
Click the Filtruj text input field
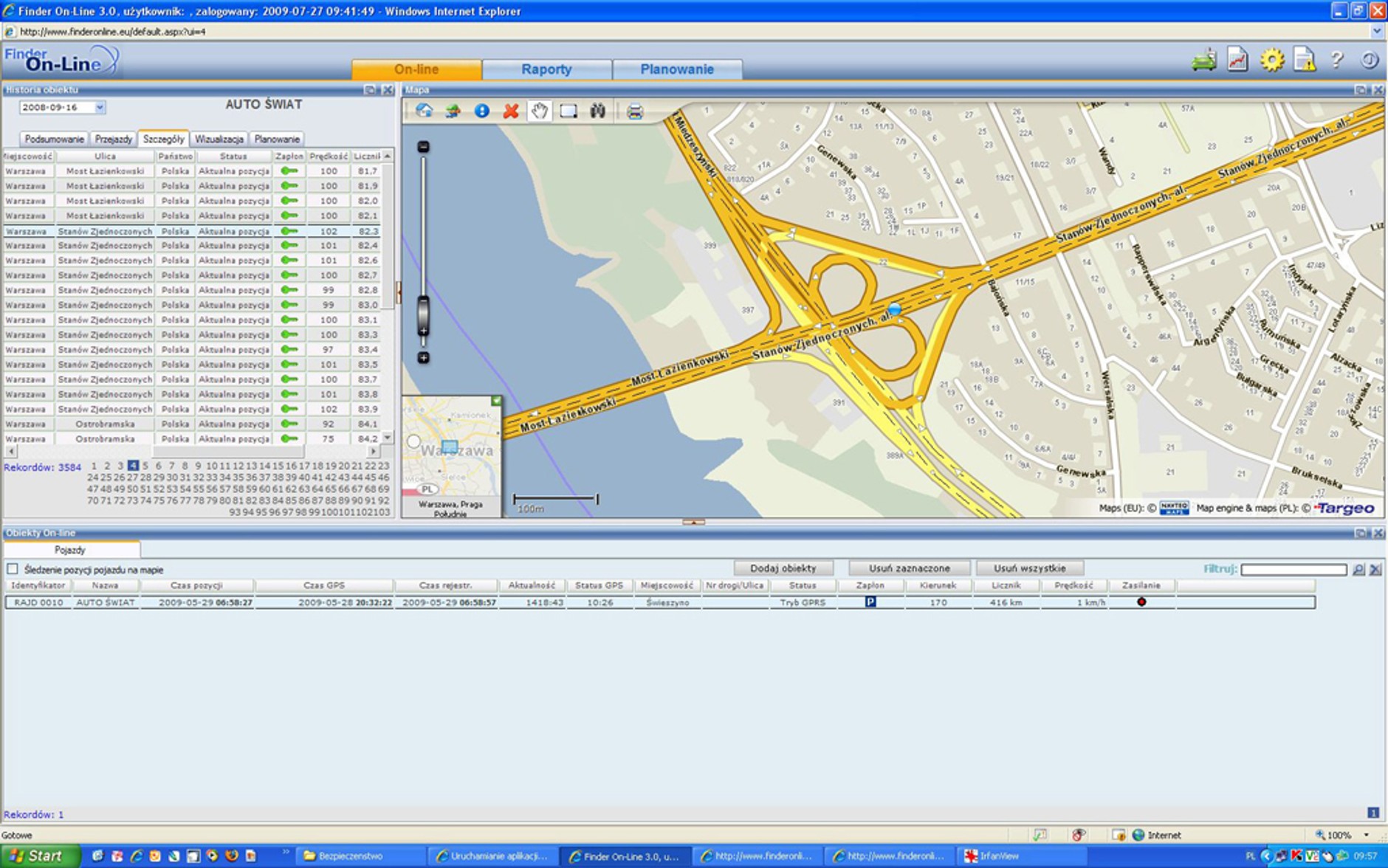(1293, 569)
